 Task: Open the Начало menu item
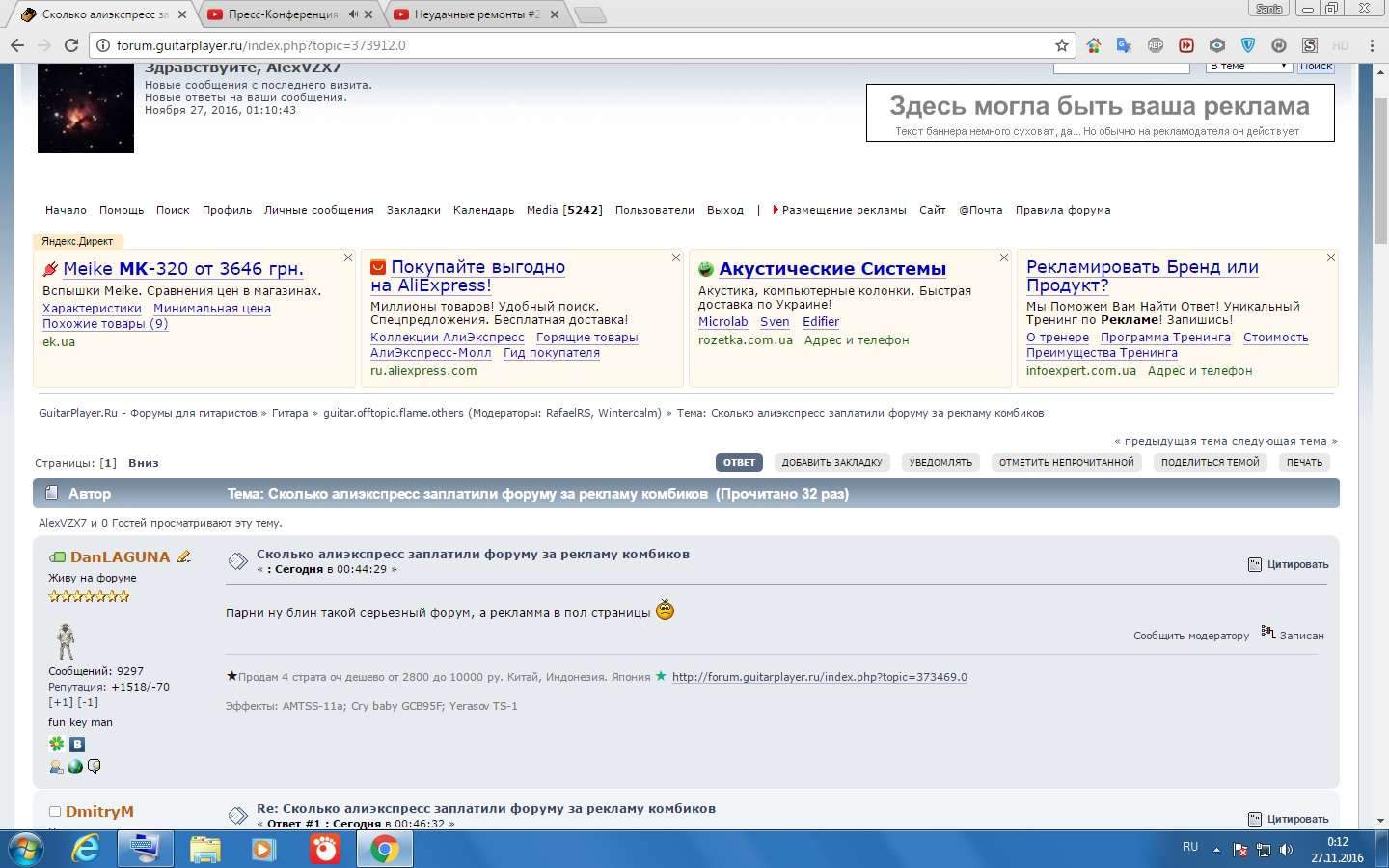pos(66,210)
